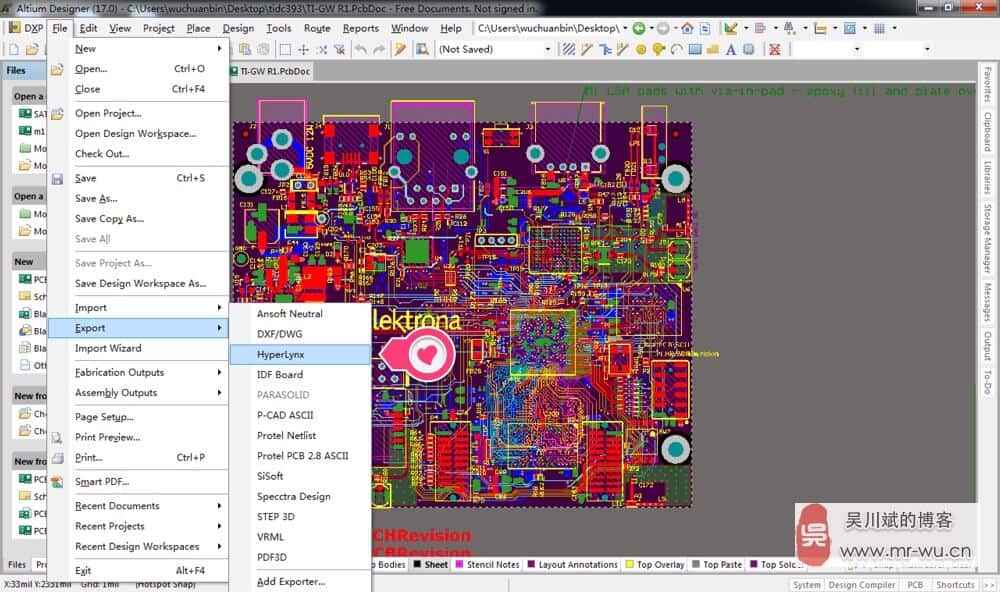Switch to the Stencil Notes layer tab

[x=487, y=565]
